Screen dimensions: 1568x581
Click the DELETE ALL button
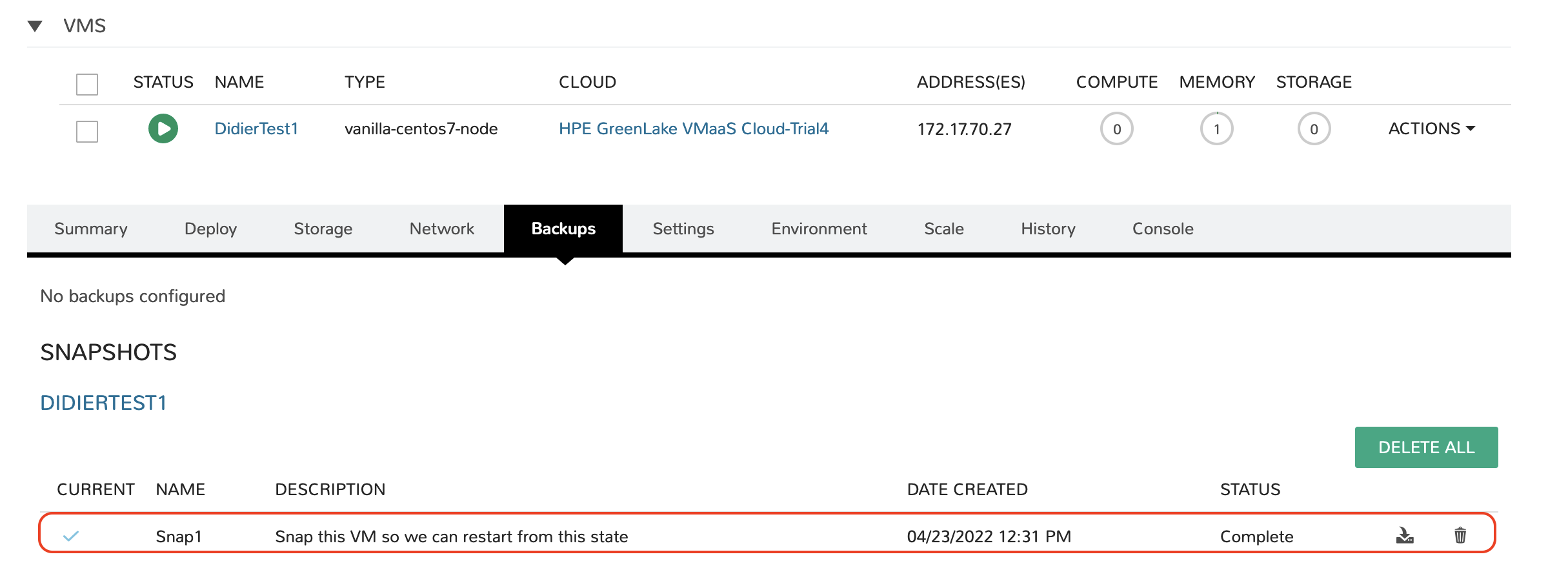pyautogui.click(x=1426, y=447)
